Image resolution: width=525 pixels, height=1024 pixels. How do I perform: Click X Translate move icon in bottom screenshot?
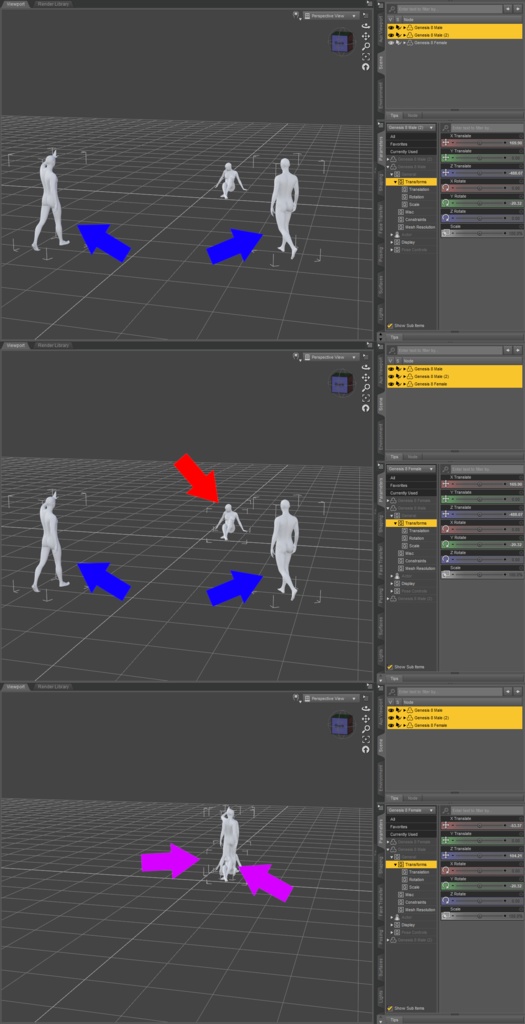click(x=446, y=825)
